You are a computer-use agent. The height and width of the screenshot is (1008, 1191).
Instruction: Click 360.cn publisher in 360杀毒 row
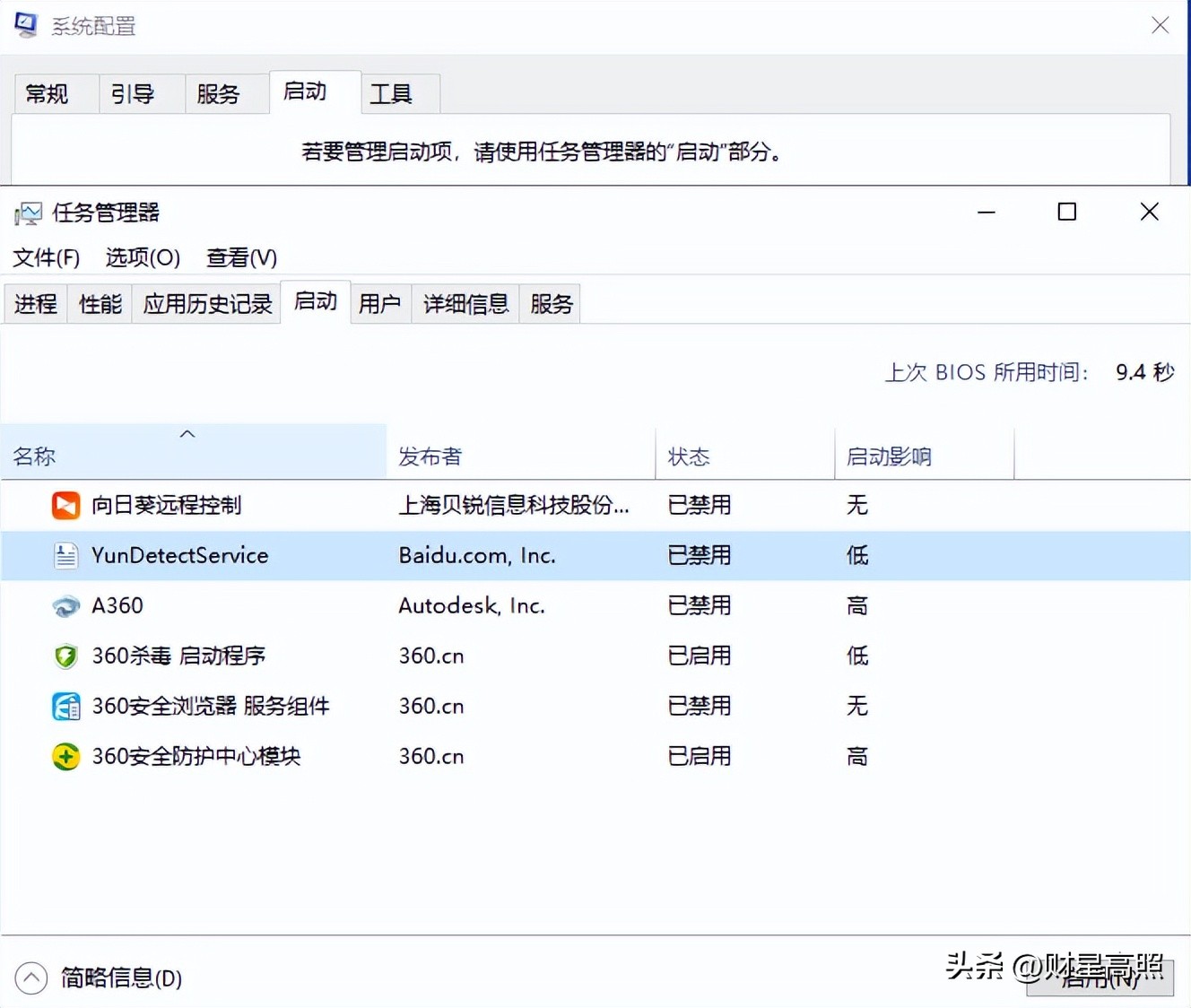coord(431,656)
